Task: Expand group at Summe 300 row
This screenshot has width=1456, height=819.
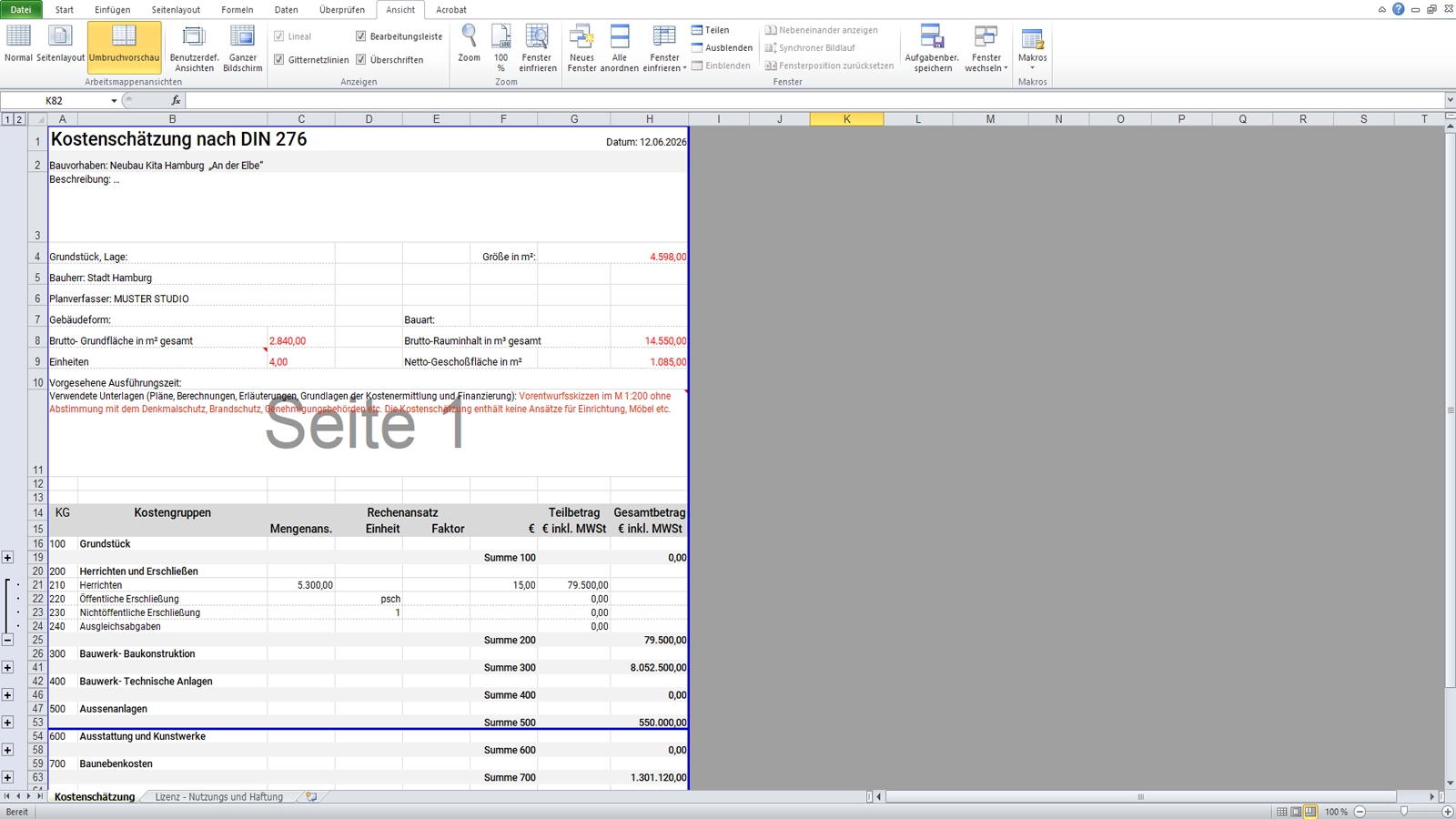Action: (x=7, y=668)
